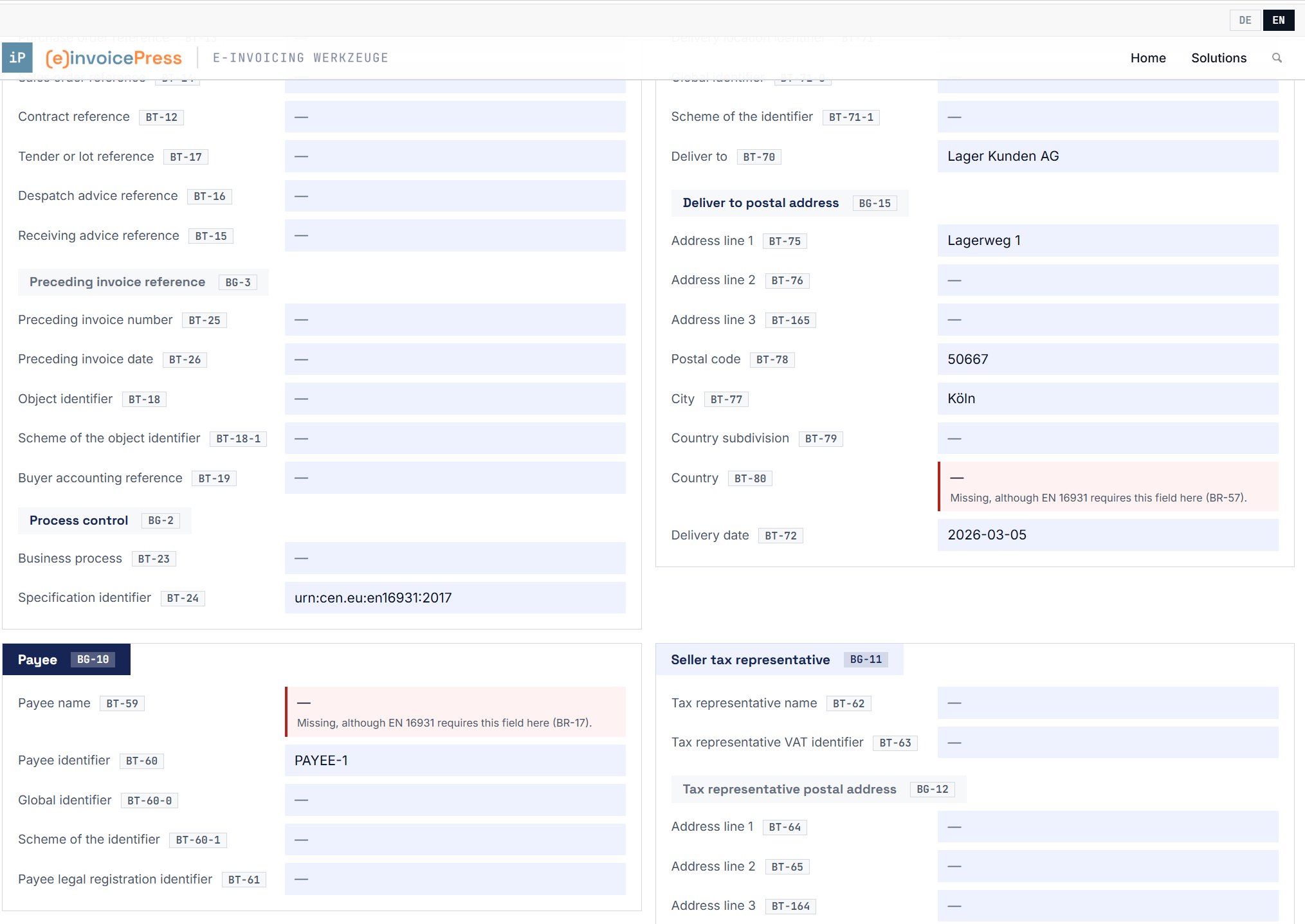
Task: Open the search magnifier icon
Action: click(x=1277, y=58)
